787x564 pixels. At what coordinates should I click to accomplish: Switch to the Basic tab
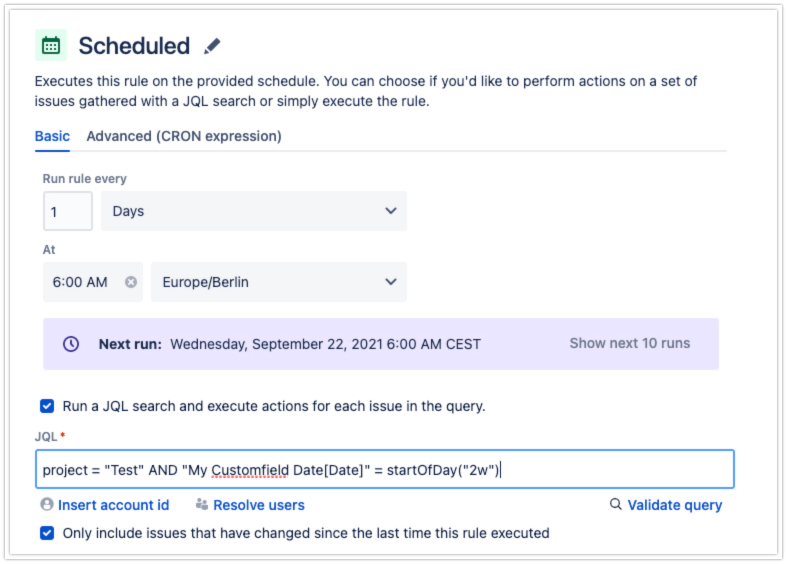click(x=52, y=136)
